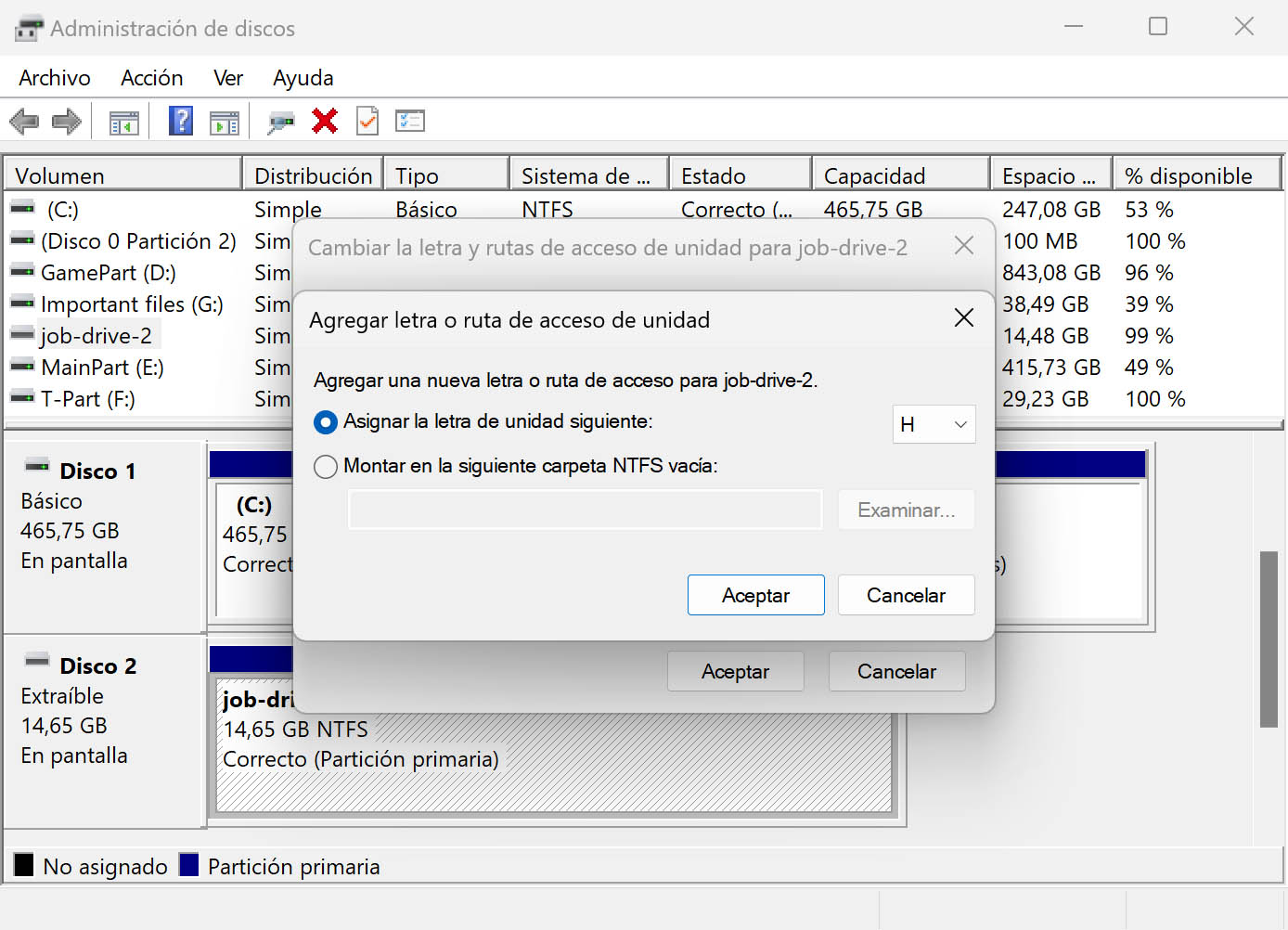This screenshot has width=1288, height=930.
Task: Click the Forward arrow toolbar icon
Action: pyautogui.click(x=67, y=122)
